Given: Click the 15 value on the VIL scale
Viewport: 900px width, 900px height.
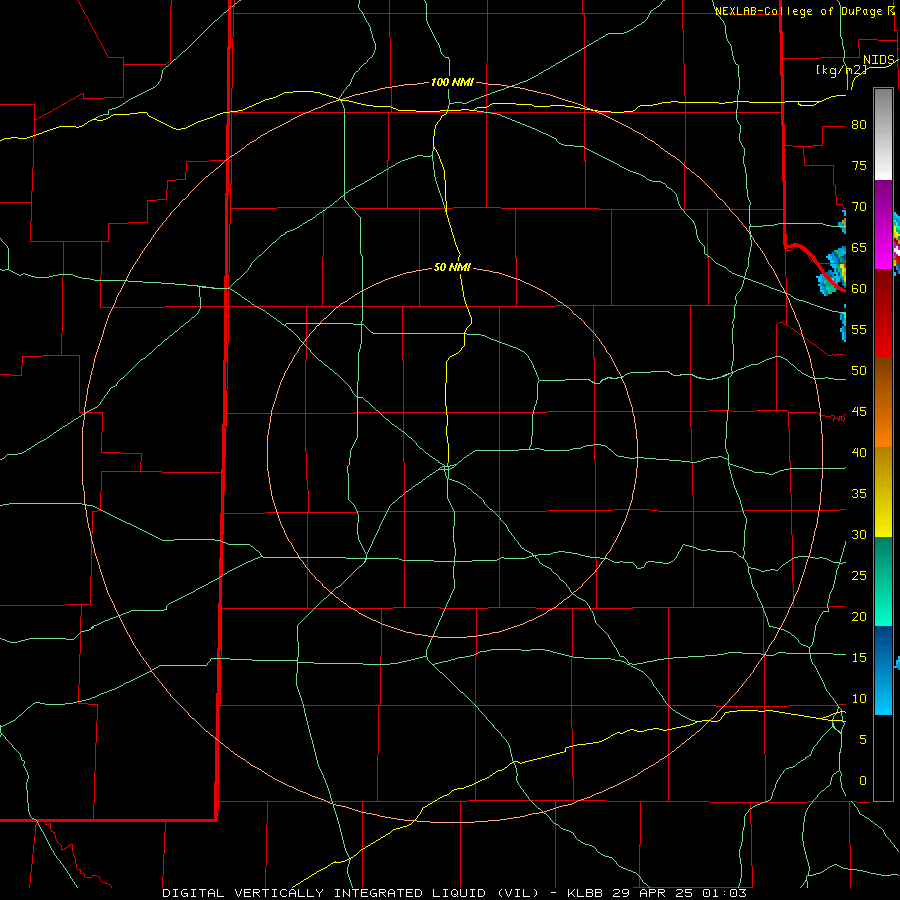Looking at the screenshot, I should (x=859, y=658).
